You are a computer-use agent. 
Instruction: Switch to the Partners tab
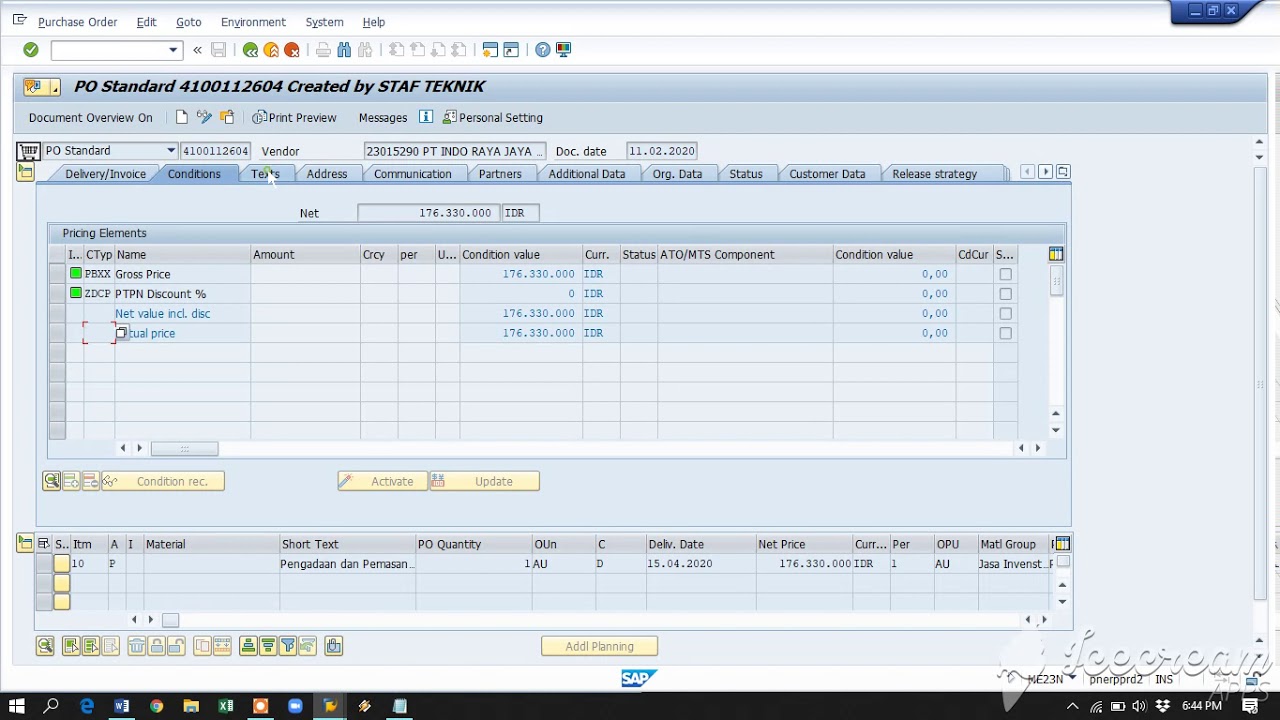tap(500, 174)
